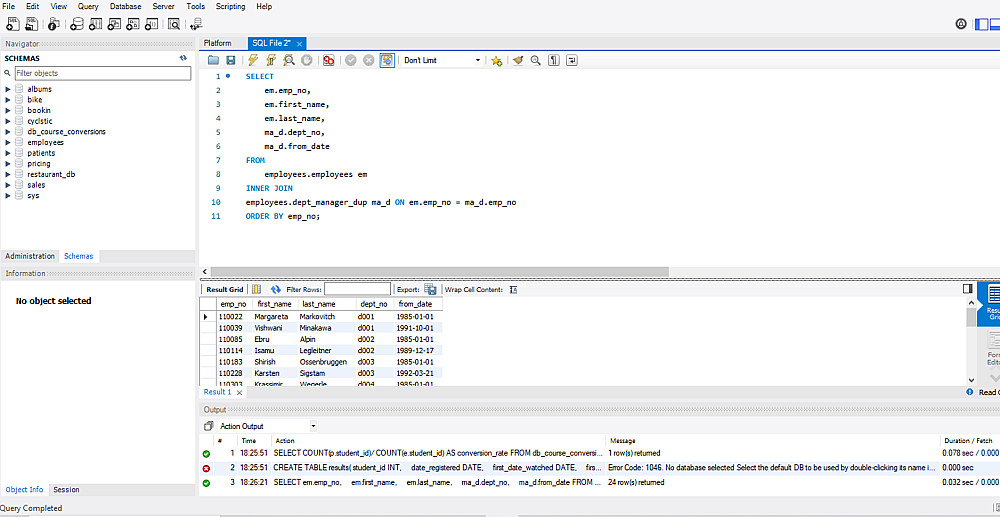This screenshot has width=1000, height=517.
Task: Execute the SQL script with lightning bolt icon
Action: point(253,60)
